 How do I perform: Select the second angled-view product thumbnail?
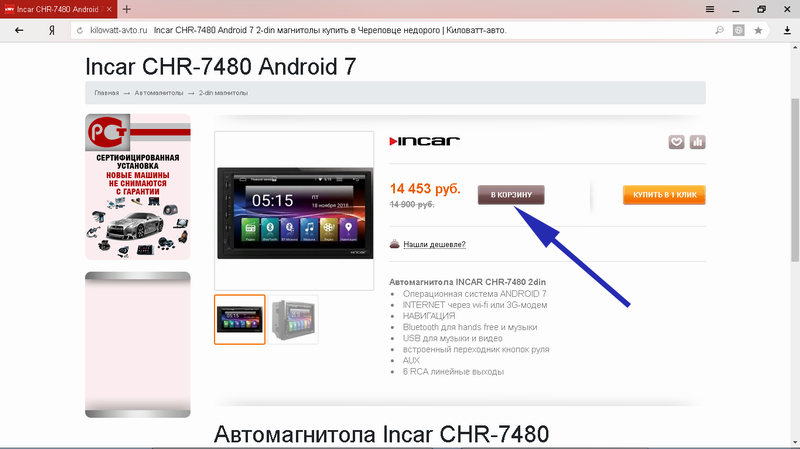coord(293,319)
